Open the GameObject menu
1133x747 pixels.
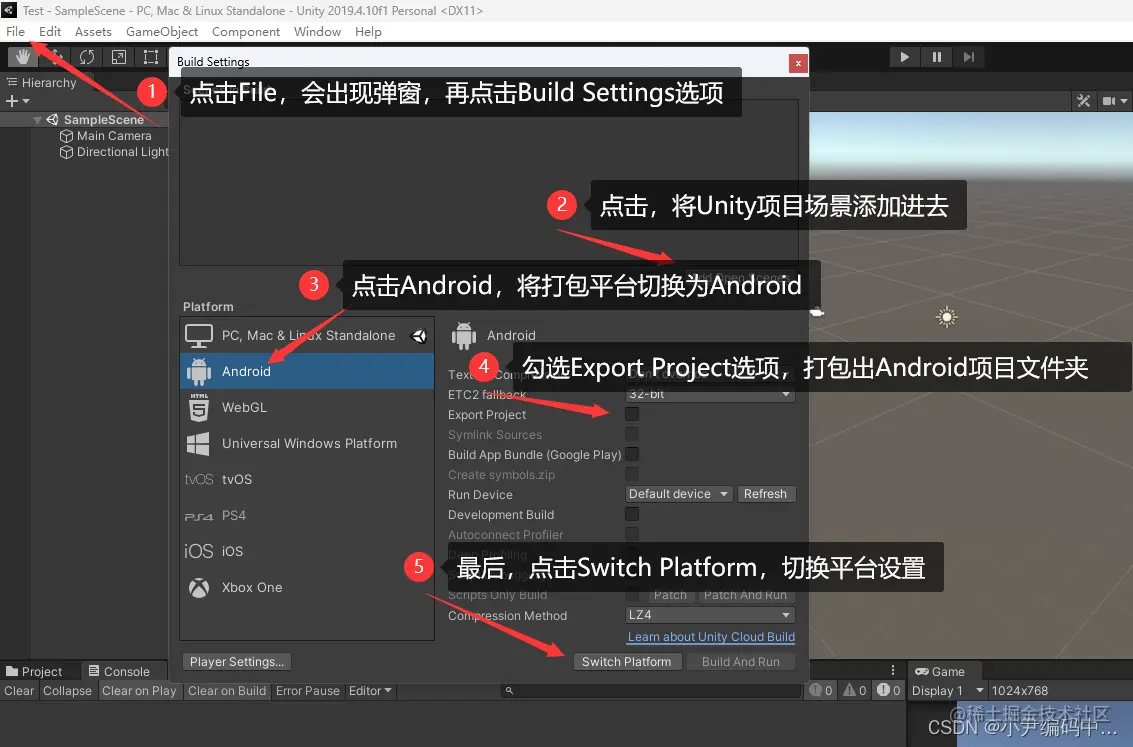(x=162, y=32)
